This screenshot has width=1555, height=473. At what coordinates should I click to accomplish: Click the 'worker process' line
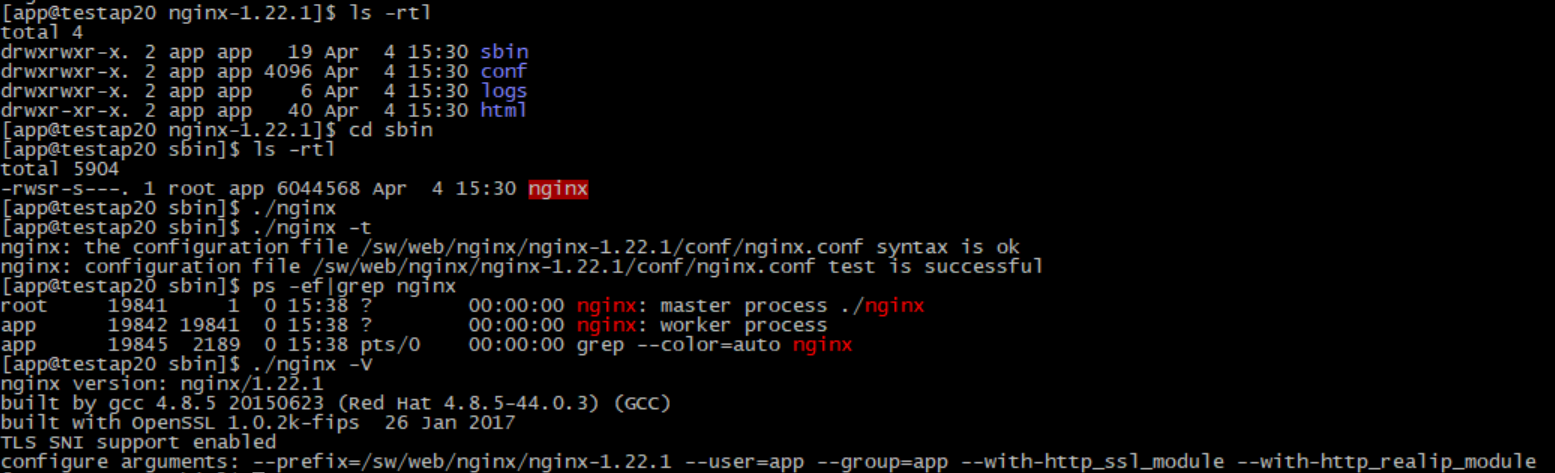[x=414, y=325]
